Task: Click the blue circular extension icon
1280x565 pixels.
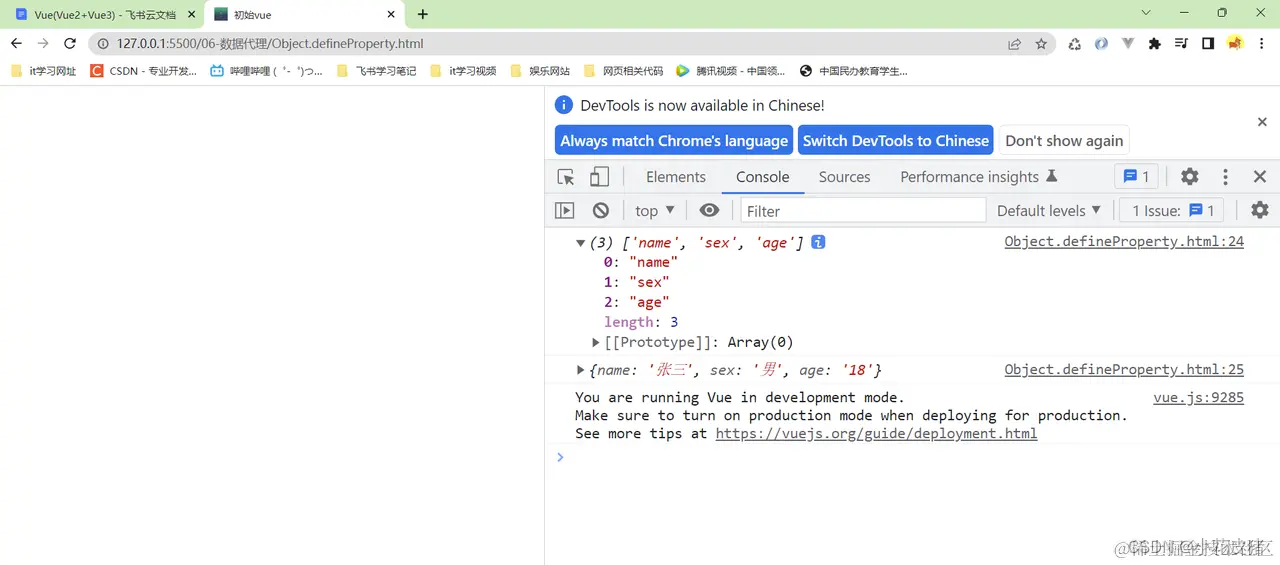Action: [1101, 44]
